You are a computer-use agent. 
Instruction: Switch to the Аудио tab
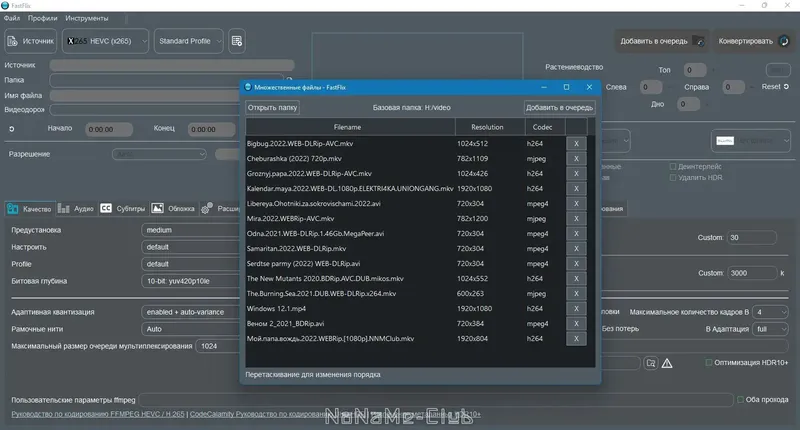tap(76, 209)
